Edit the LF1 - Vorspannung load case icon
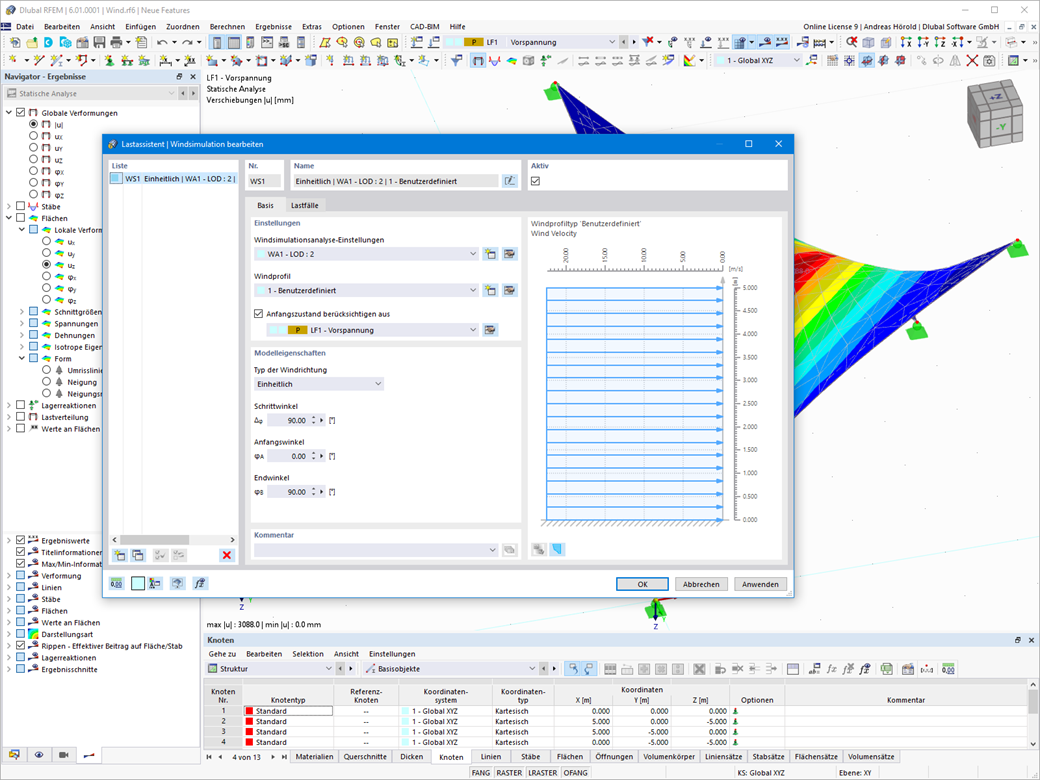The height and width of the screenshot is (780, 1040). coord(490,329)
